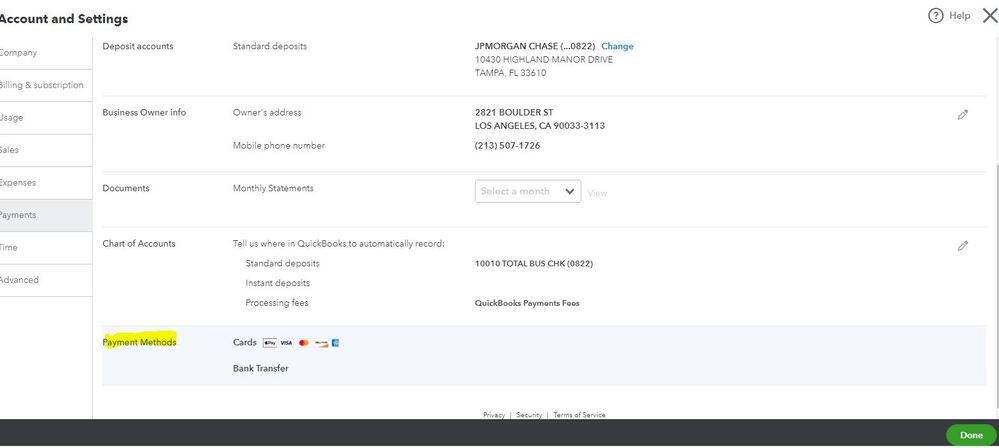Click the Cards payment method label
The width and height of the screenshot is (999, 448).
click(x=245, y=342)
